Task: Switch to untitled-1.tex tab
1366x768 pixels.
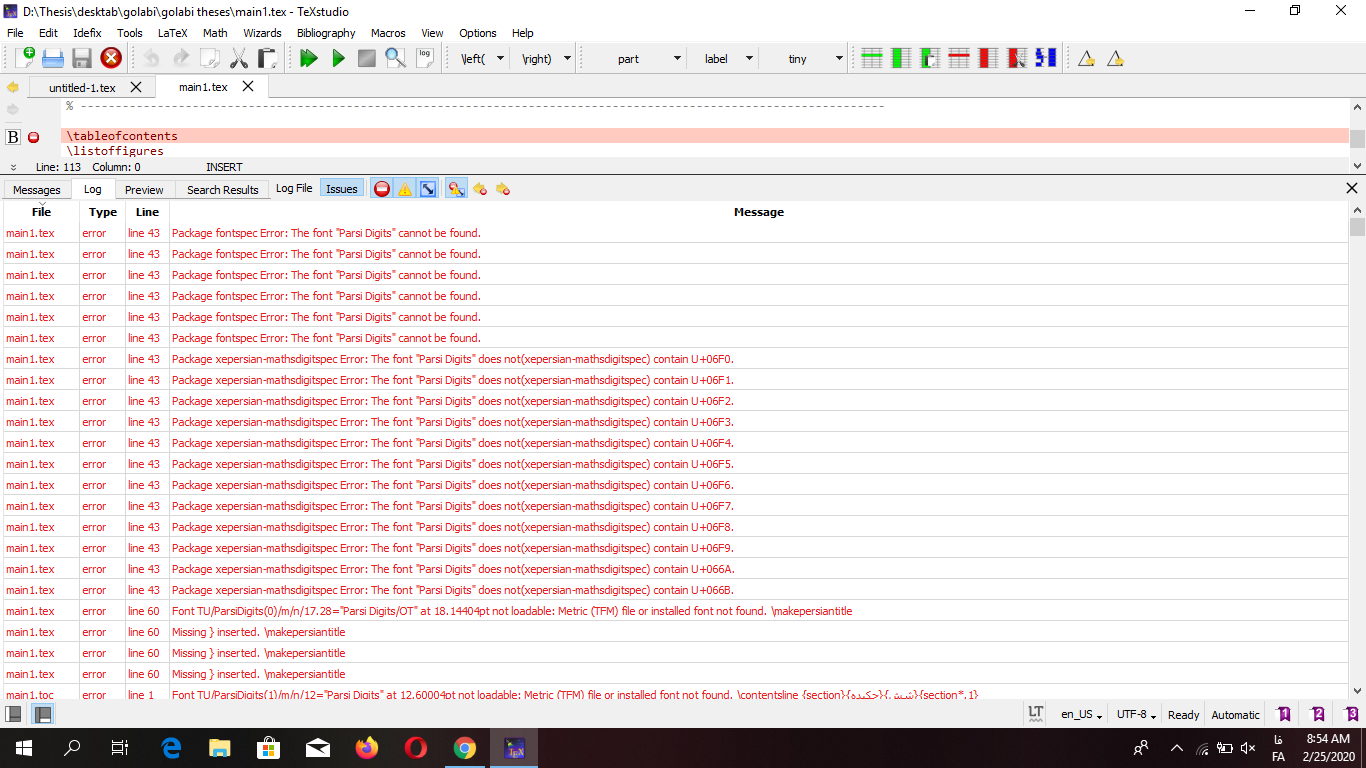Action: click(82, 88)
